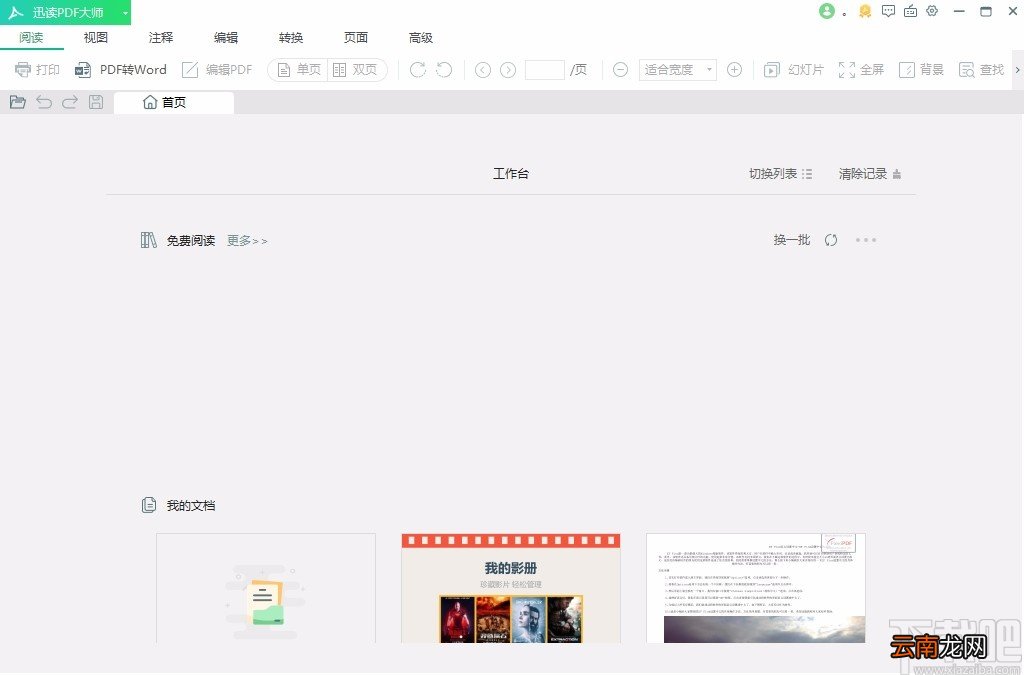
Task: Open the feedback message icon
Action: 888,11
